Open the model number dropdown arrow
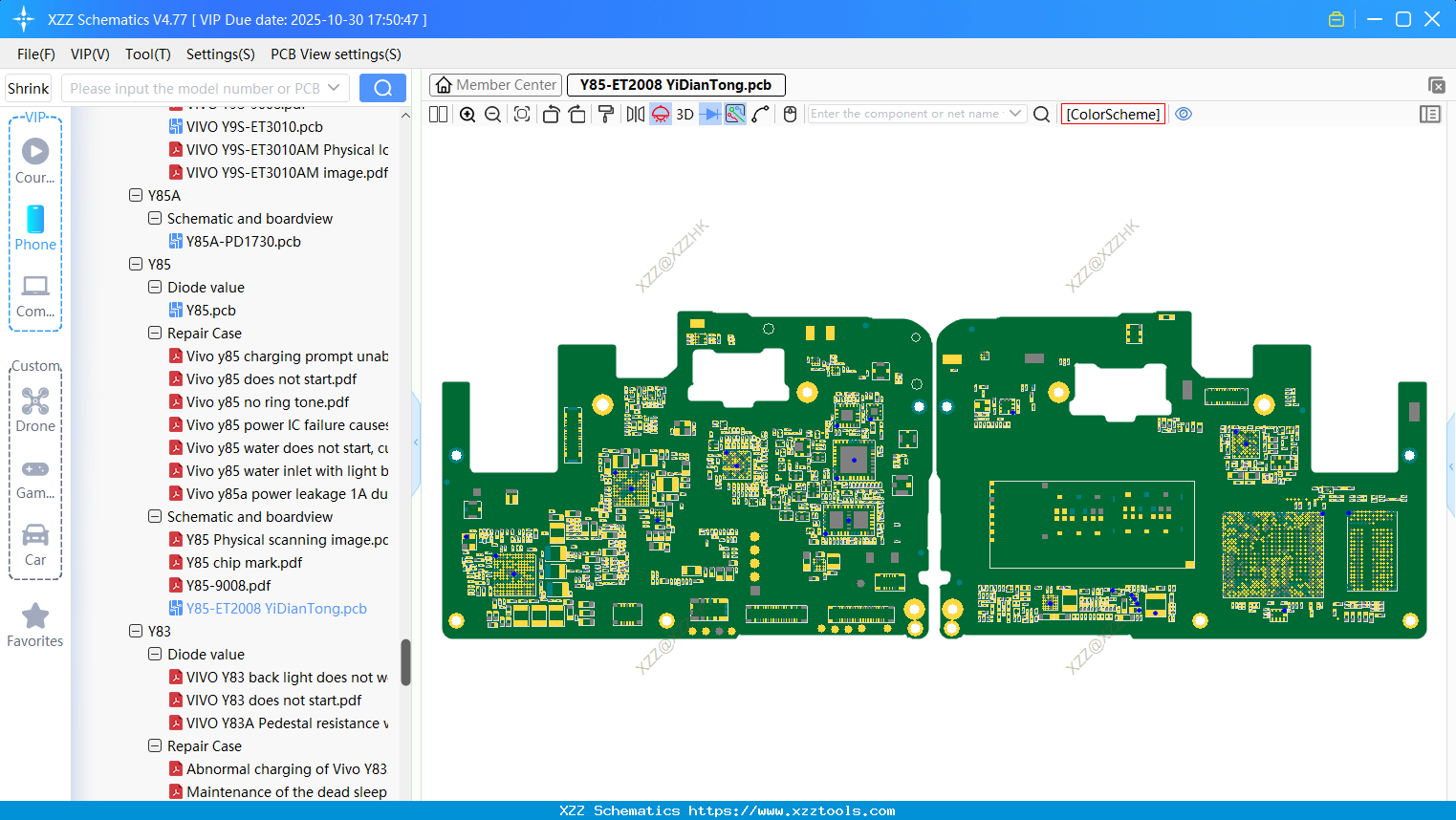The image size is (1456, 820). tap(334, 88)
